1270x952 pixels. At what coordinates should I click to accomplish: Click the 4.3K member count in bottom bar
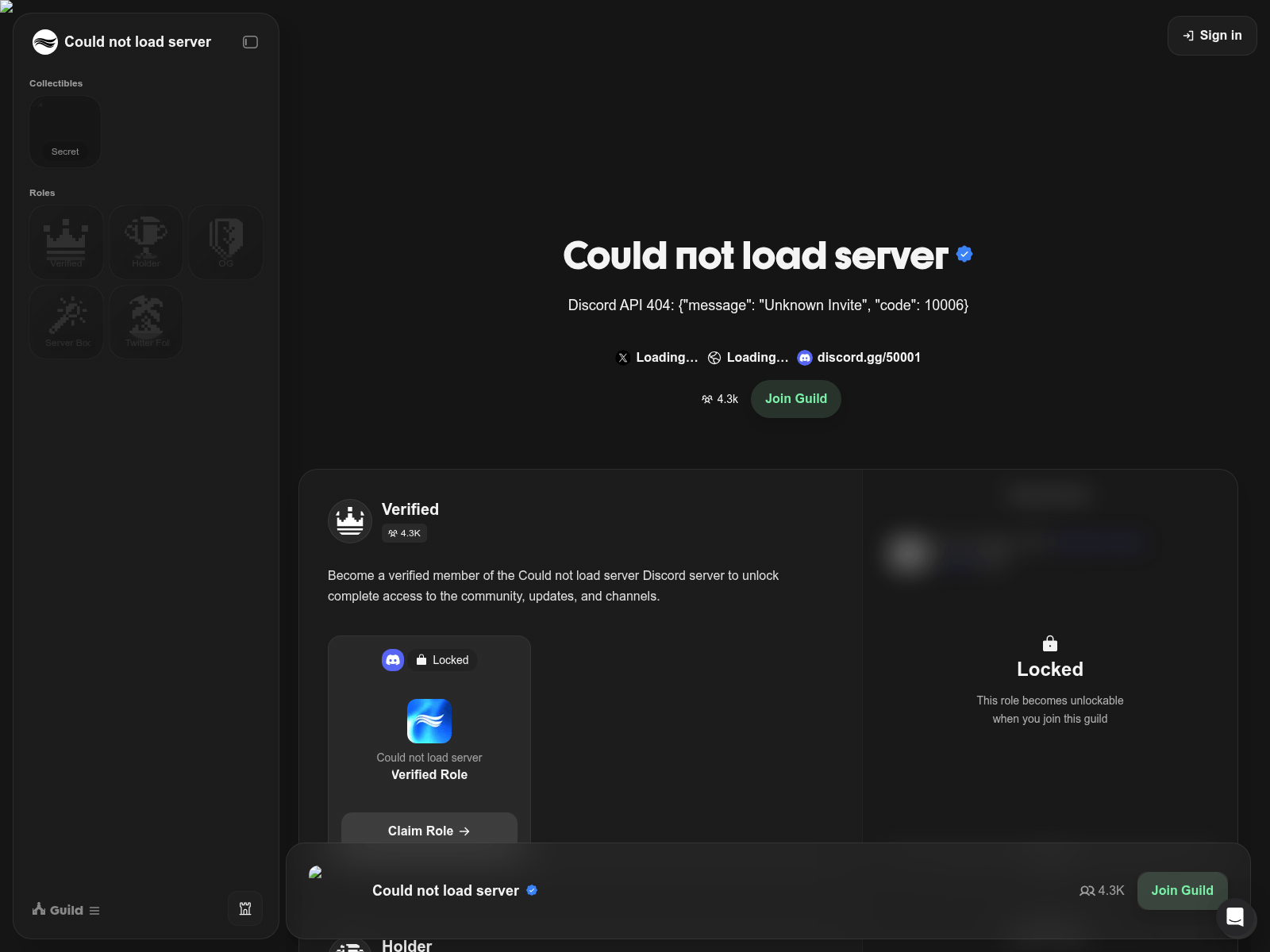coord(1102,891)
